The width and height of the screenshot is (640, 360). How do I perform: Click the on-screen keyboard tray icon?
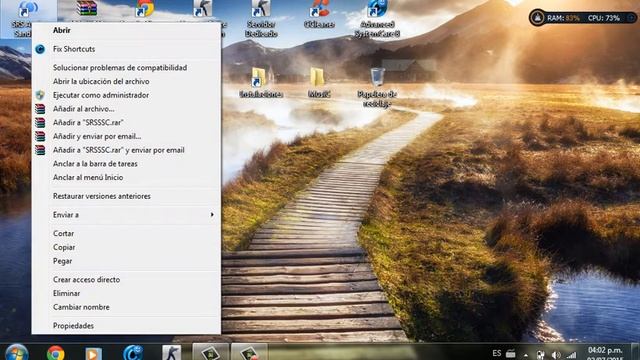[x=511, y=354]
